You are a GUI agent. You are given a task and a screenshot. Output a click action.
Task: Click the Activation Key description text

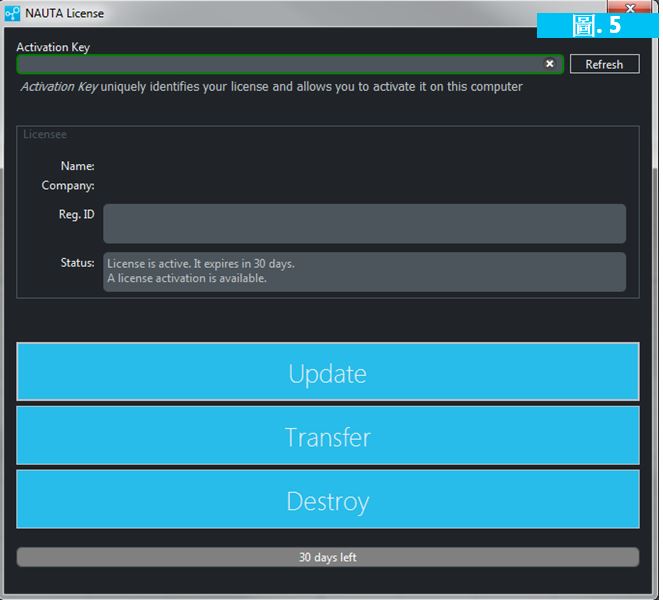(x=272, y=87)
